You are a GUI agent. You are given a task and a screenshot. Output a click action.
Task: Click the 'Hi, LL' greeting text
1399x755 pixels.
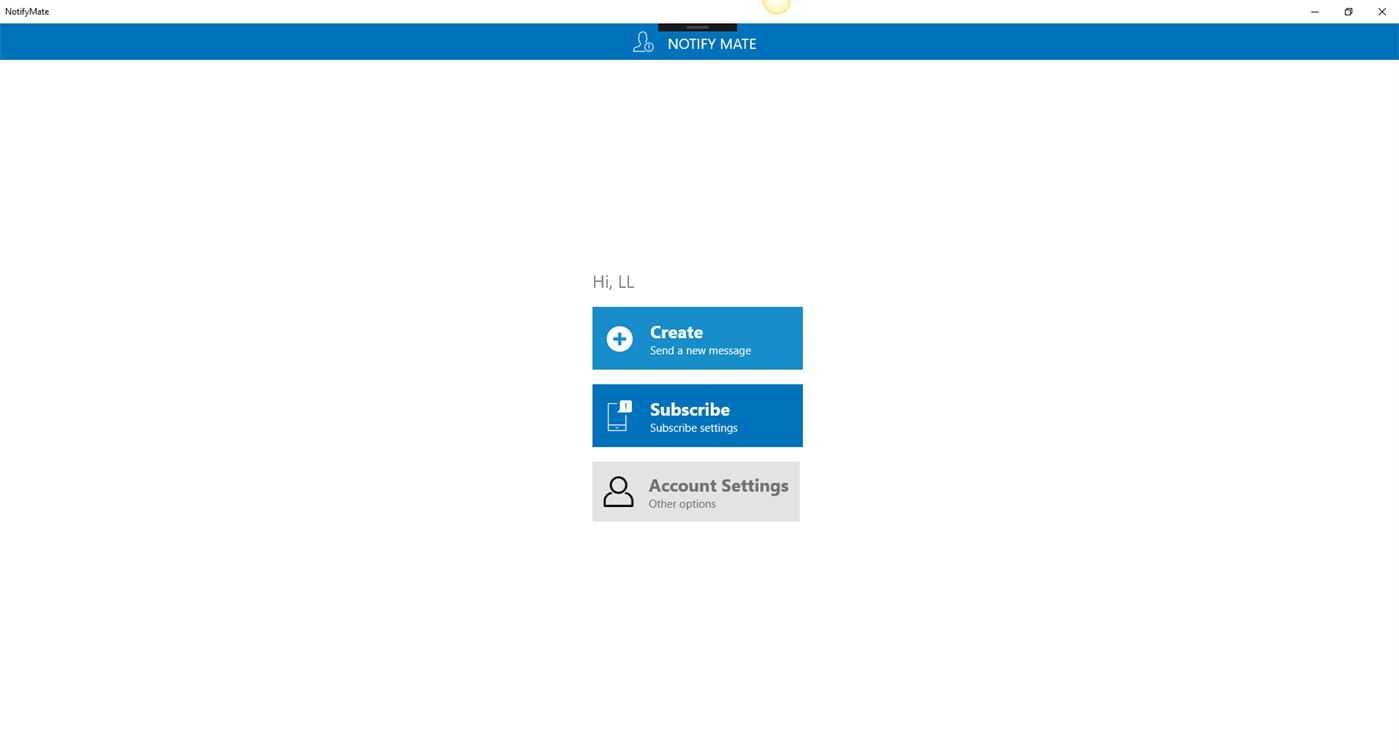613,281
